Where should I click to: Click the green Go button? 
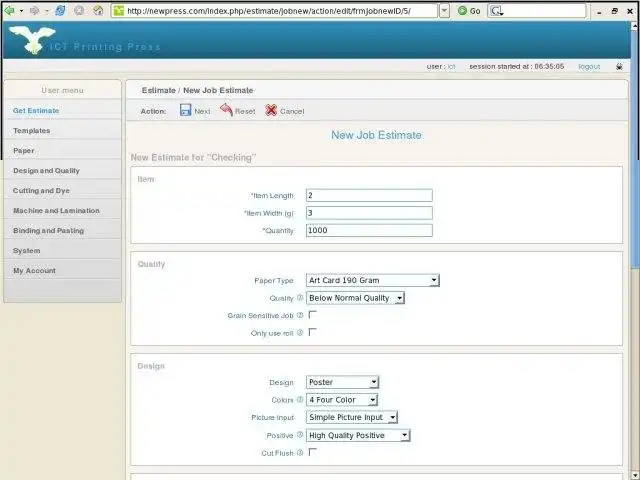[469, 11]
